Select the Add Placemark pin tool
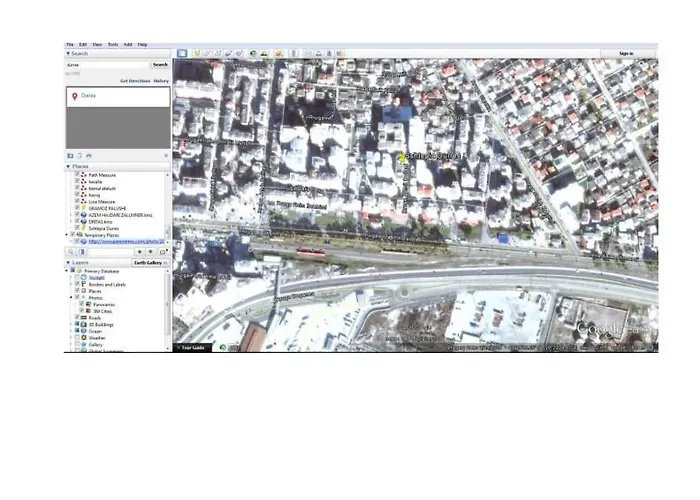Image resolution: width=700 pixels, height=500 pixels. coord(198,53)
